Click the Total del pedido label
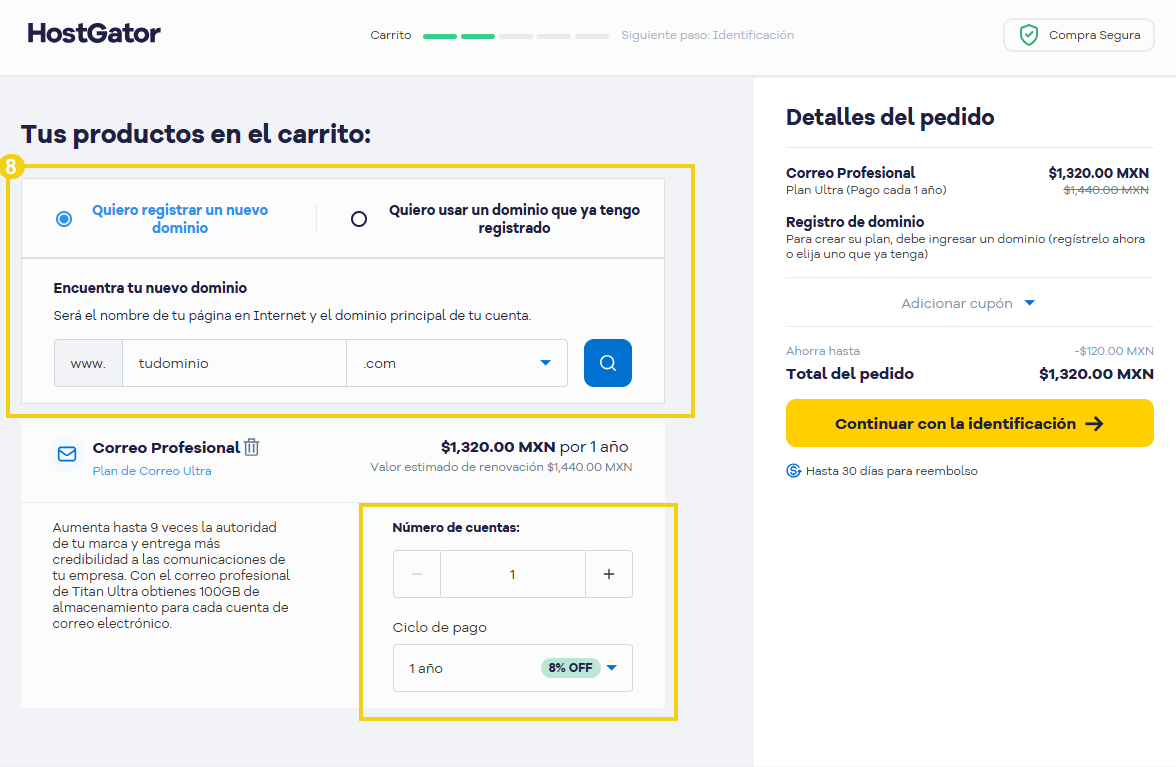This screenshot has width=1176, height=767. (850, 373)
